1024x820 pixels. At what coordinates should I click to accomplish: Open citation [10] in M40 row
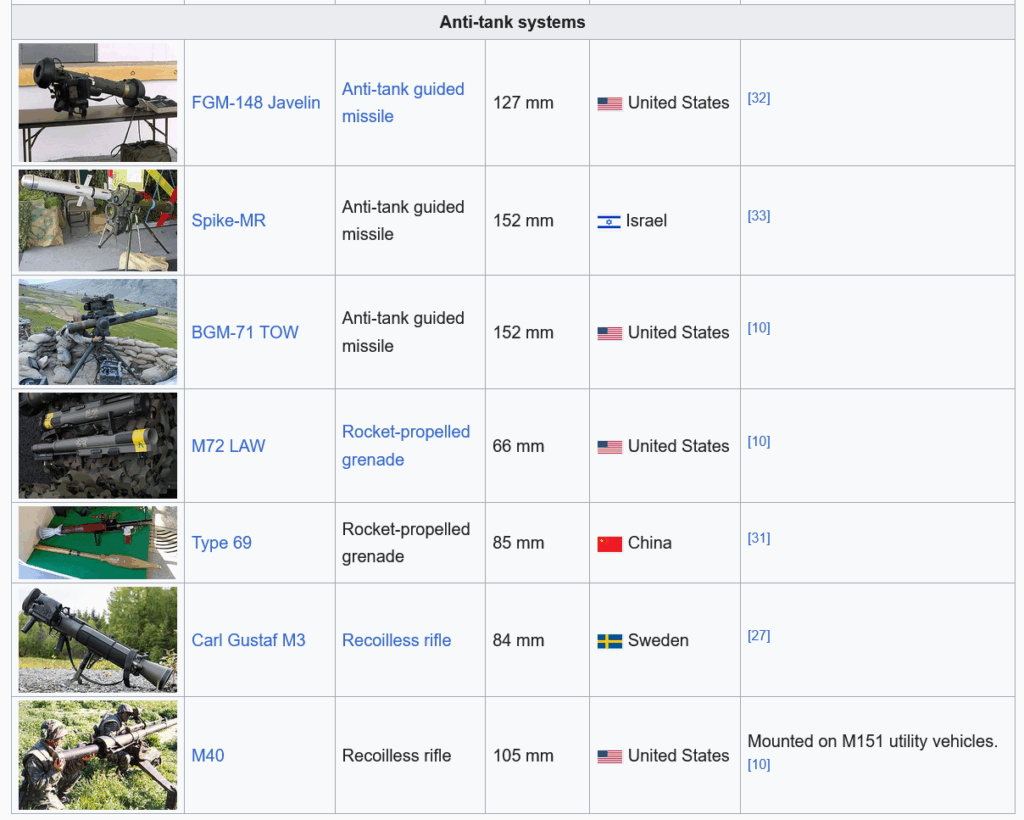click(x=759, y=765)
